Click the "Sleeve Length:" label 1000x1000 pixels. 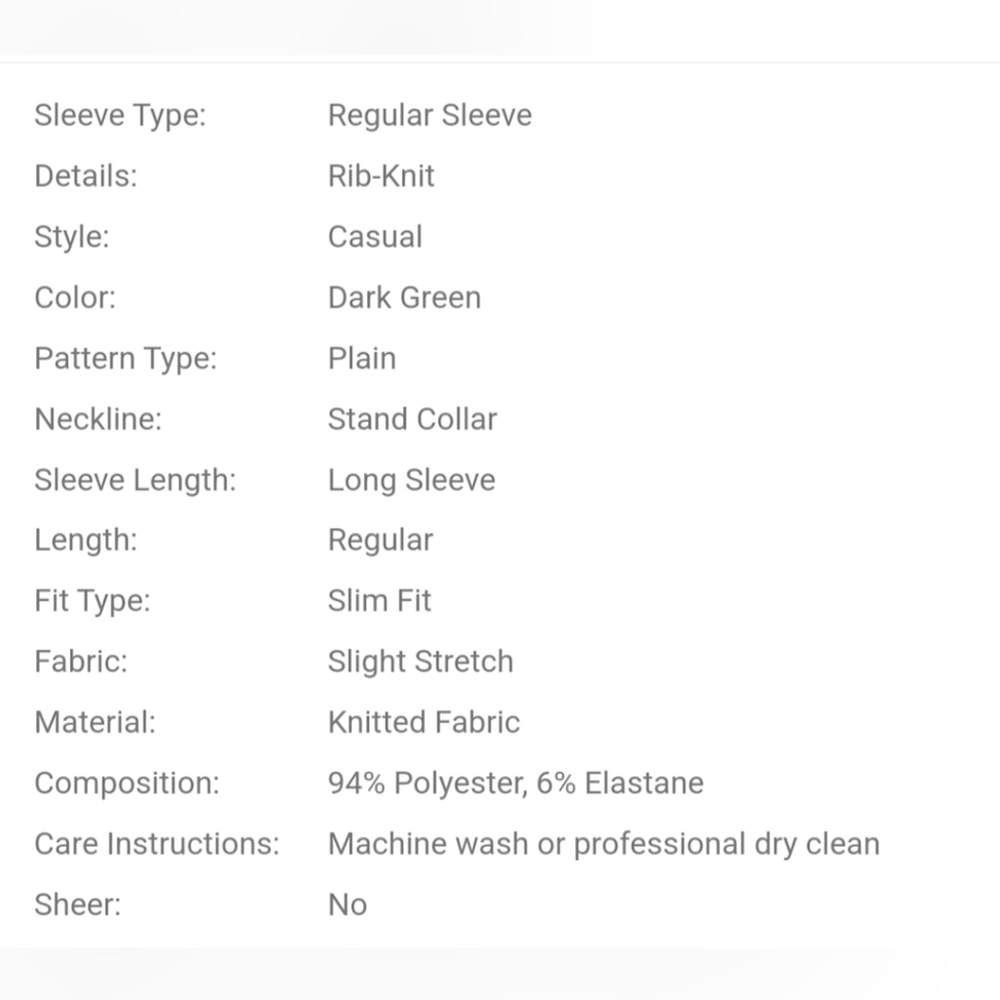(135, 480)
